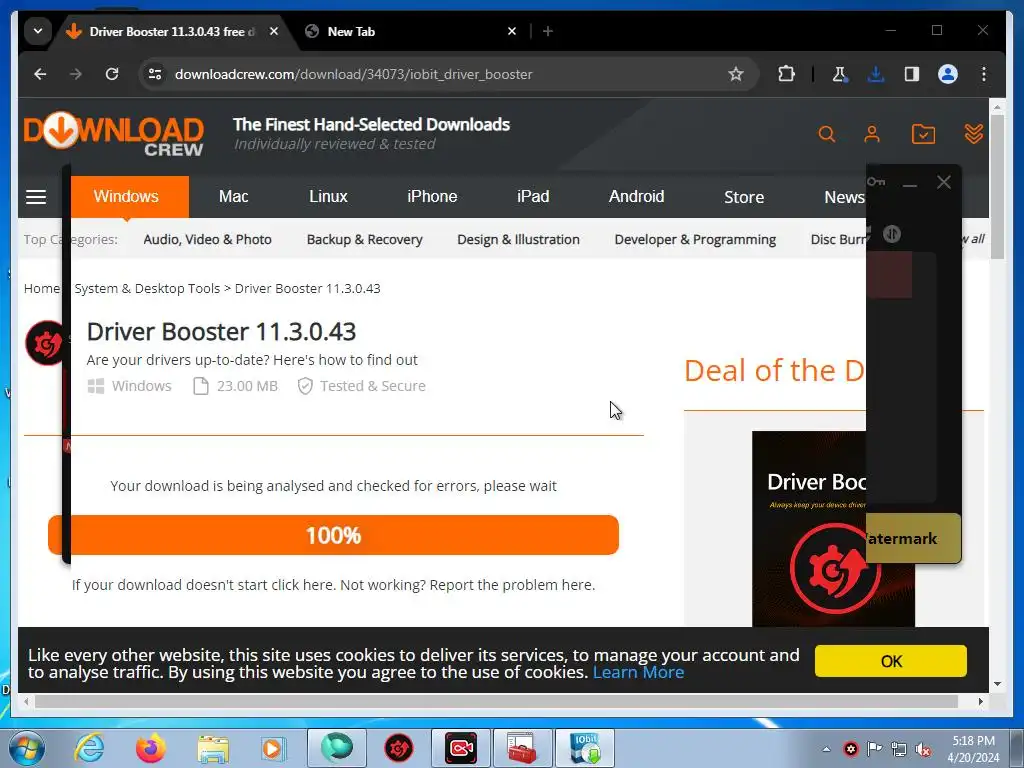The width and height of the screenshot is (1024, 768).
Task: Open the Windows Start menu
Action: (x=27, y=748)
